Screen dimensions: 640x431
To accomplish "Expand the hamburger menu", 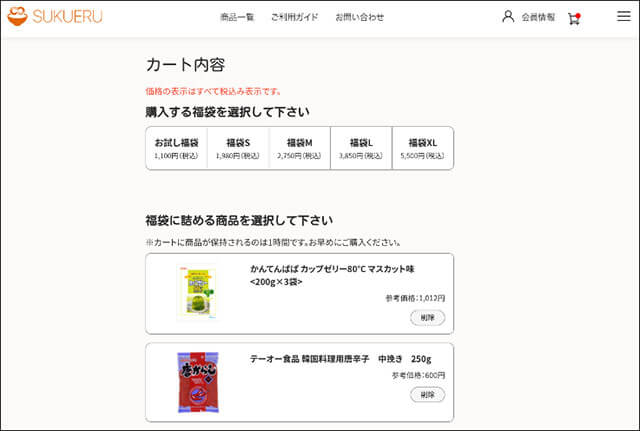I will [x=623, y=17].
